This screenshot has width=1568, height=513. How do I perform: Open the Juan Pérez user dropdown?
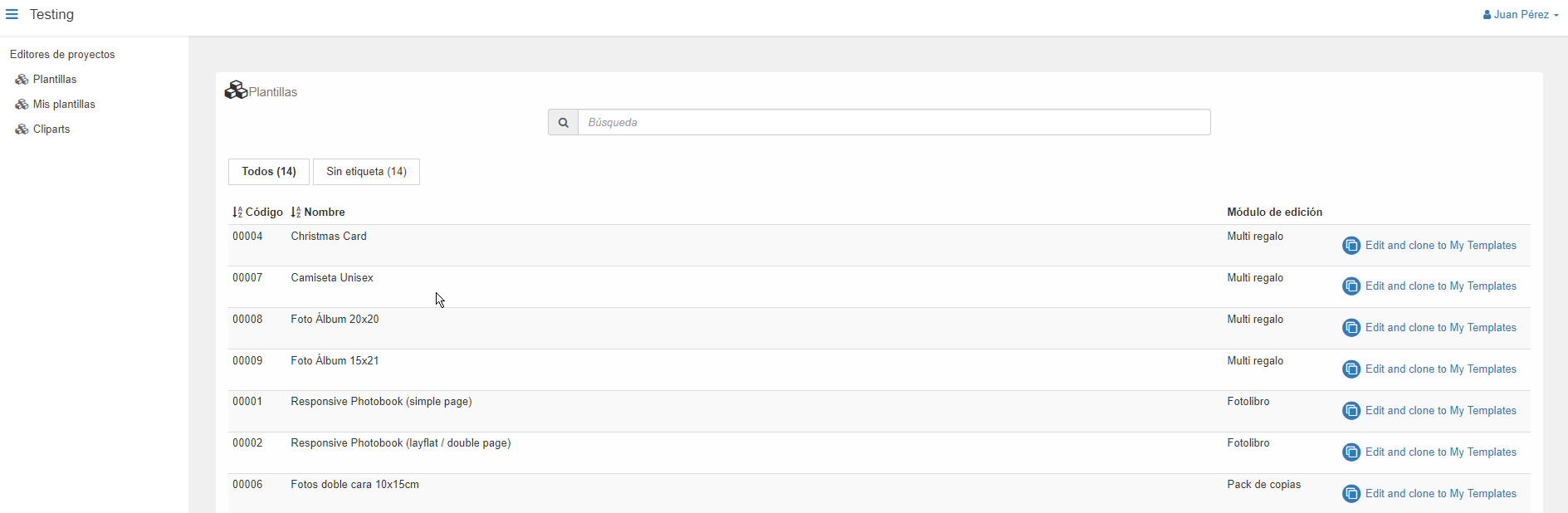[1521, 14]
